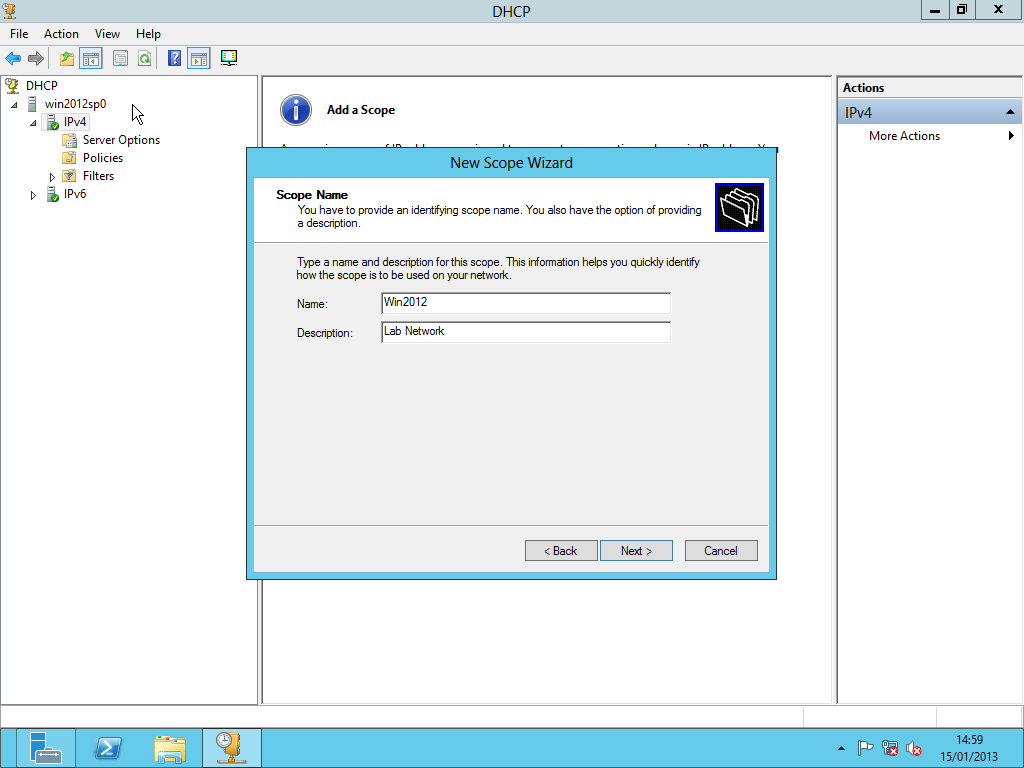Image resolution: width=1024 pixels, height=768 pixels.
Task: Click the Back arrow toolbar icon
Action: pos(13,59)
